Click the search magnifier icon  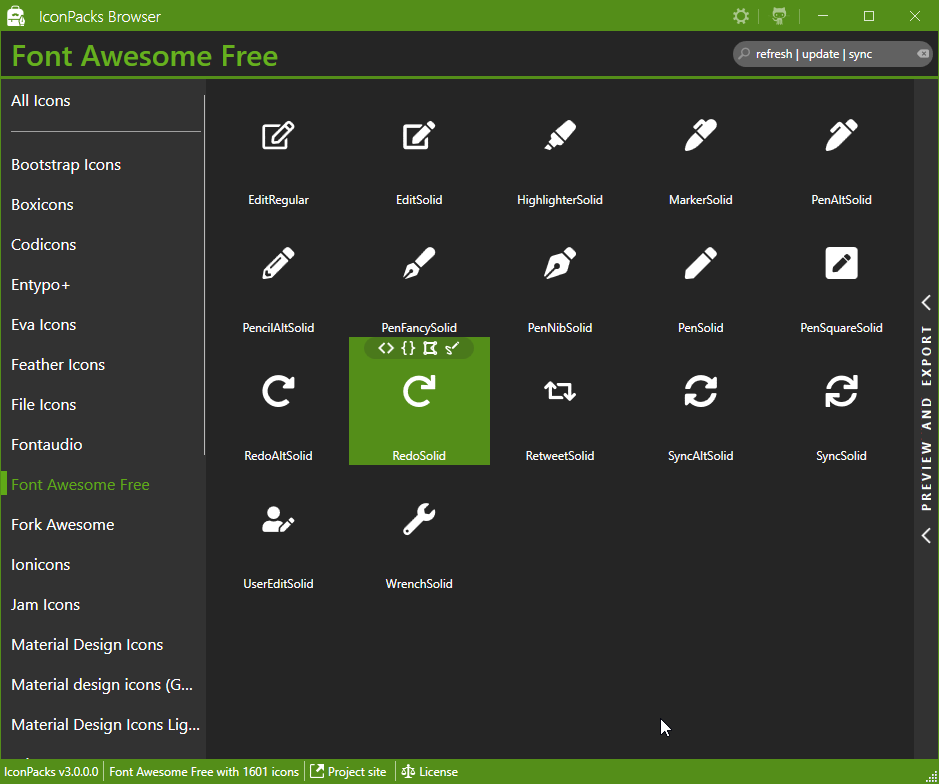pos(744,53)
